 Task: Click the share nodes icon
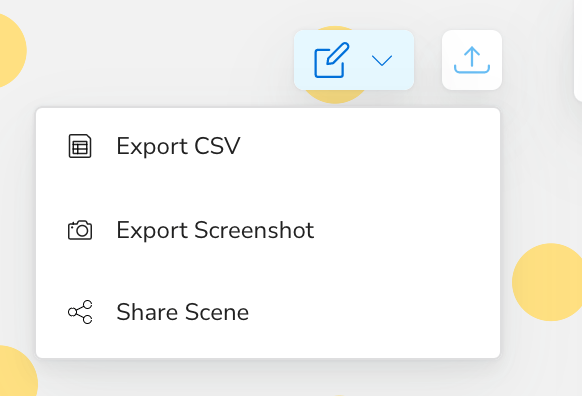(x=80, y=312)
